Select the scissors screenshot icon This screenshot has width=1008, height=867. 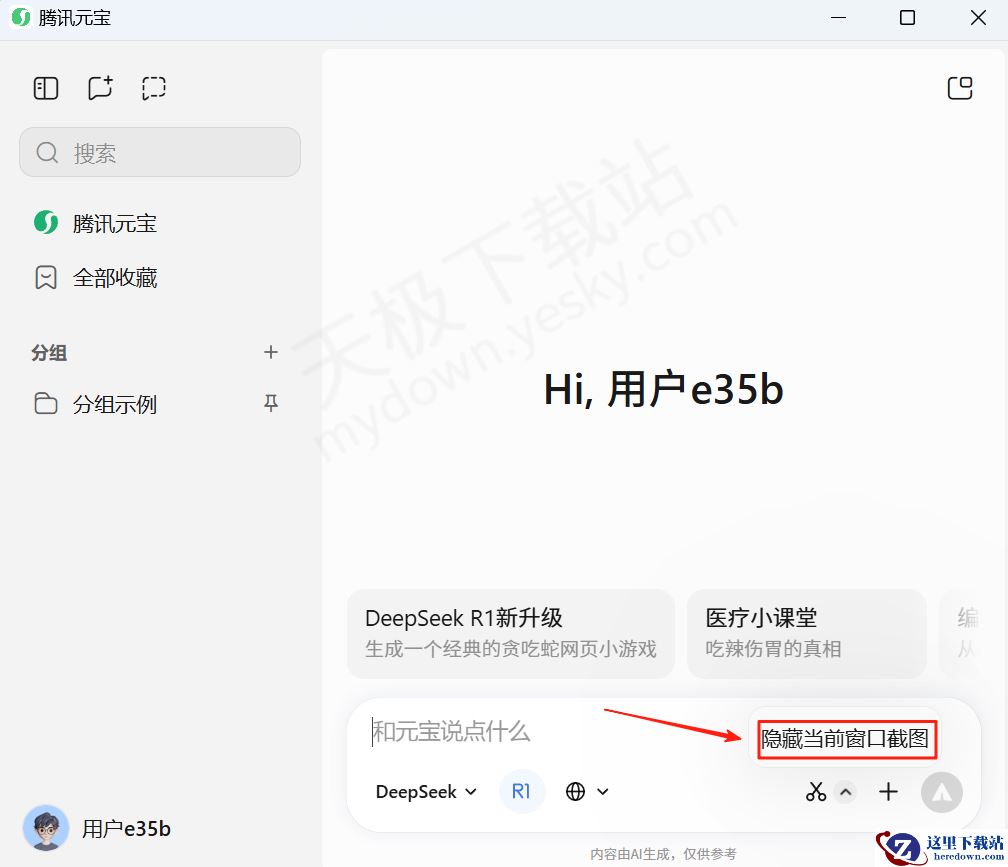pos(816,791)
